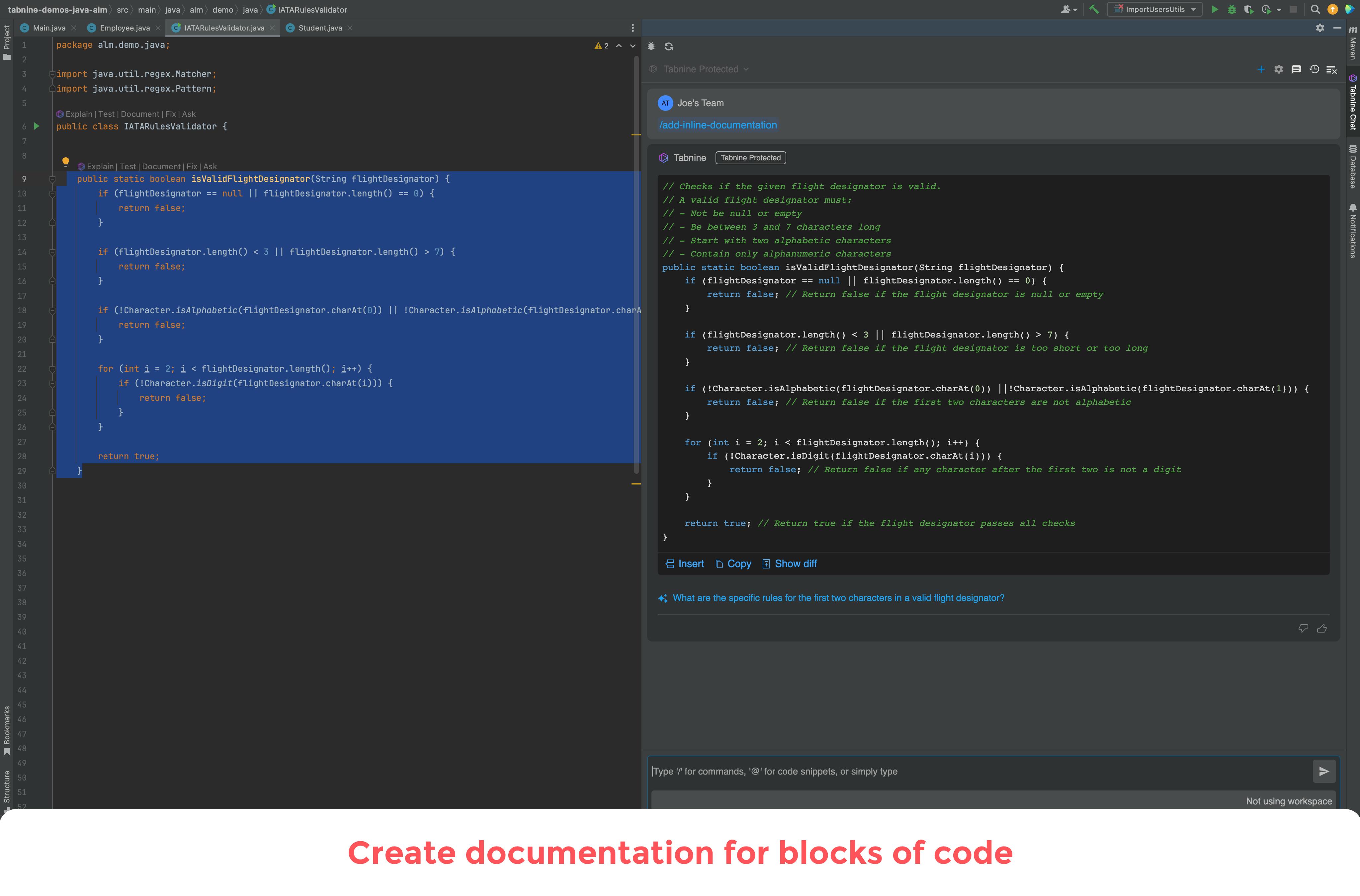Give thumbs up to the Tabnine response
1360x896 pixels.
(1322, 628)
